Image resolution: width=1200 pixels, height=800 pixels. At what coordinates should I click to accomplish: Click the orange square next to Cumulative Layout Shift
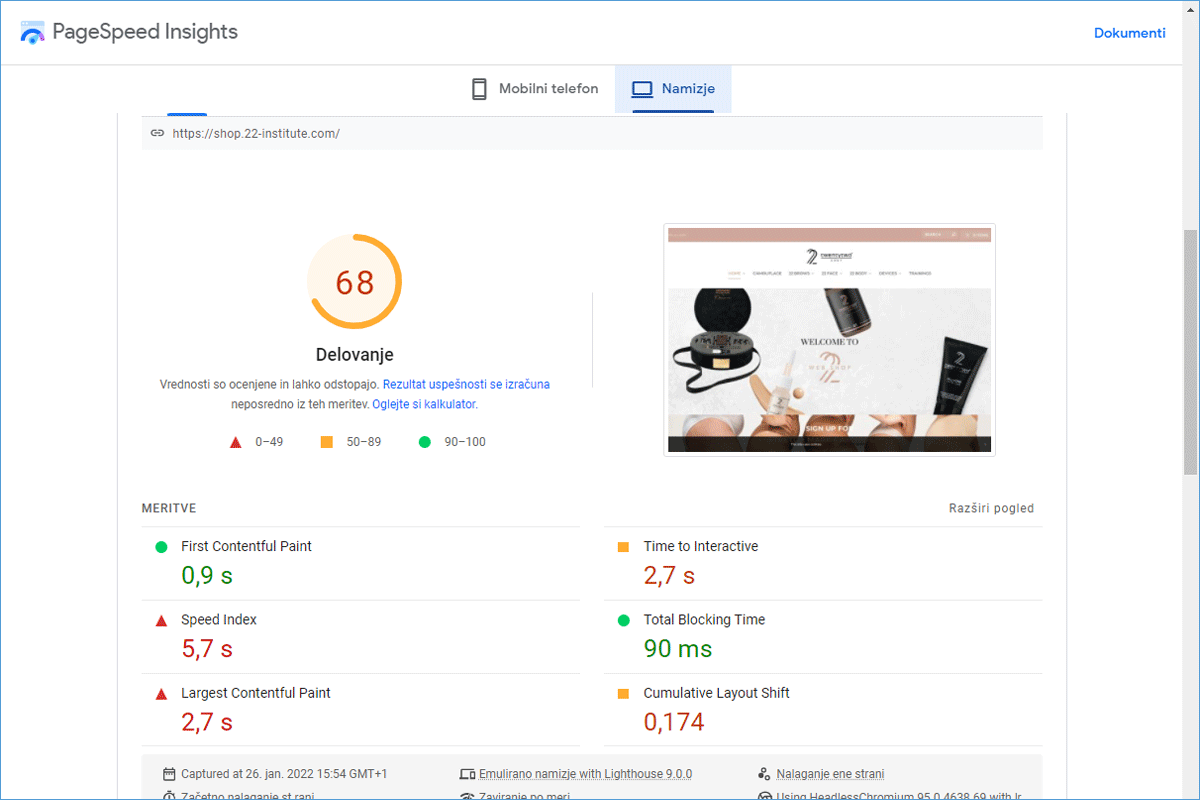click(x=623, y=694)
